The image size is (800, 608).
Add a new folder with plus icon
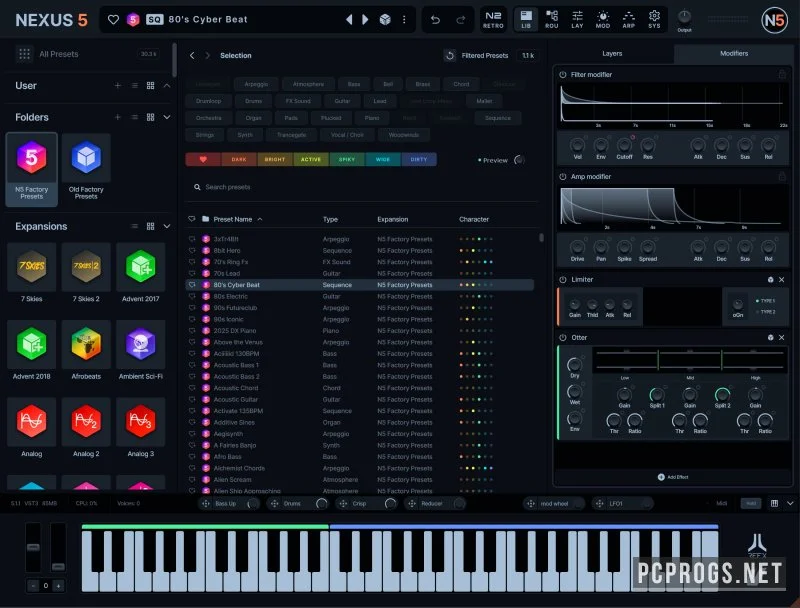point(118,117)
